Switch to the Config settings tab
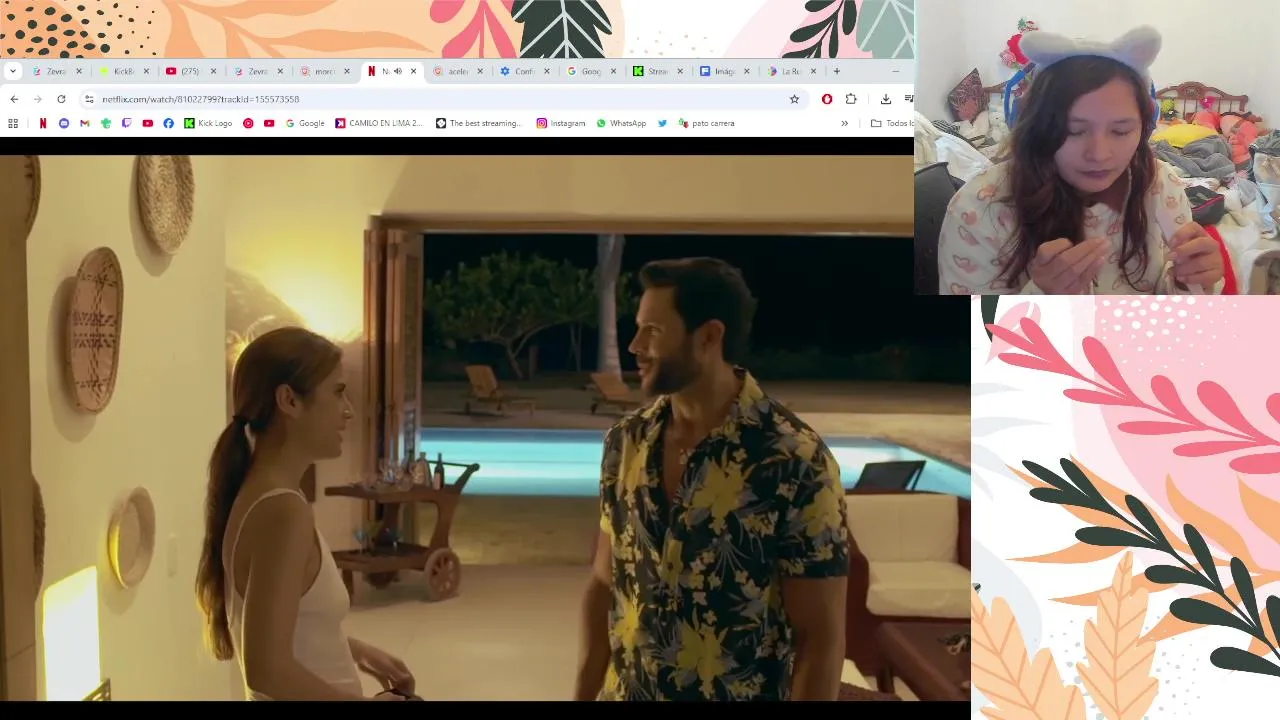1280x720 pixels. coord(525,71)
